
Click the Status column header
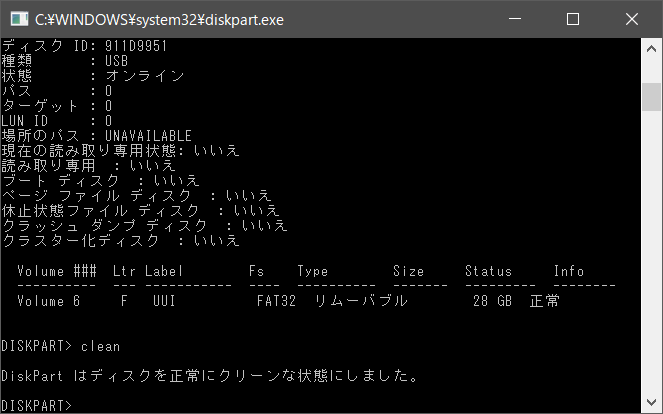coord(488,271)
